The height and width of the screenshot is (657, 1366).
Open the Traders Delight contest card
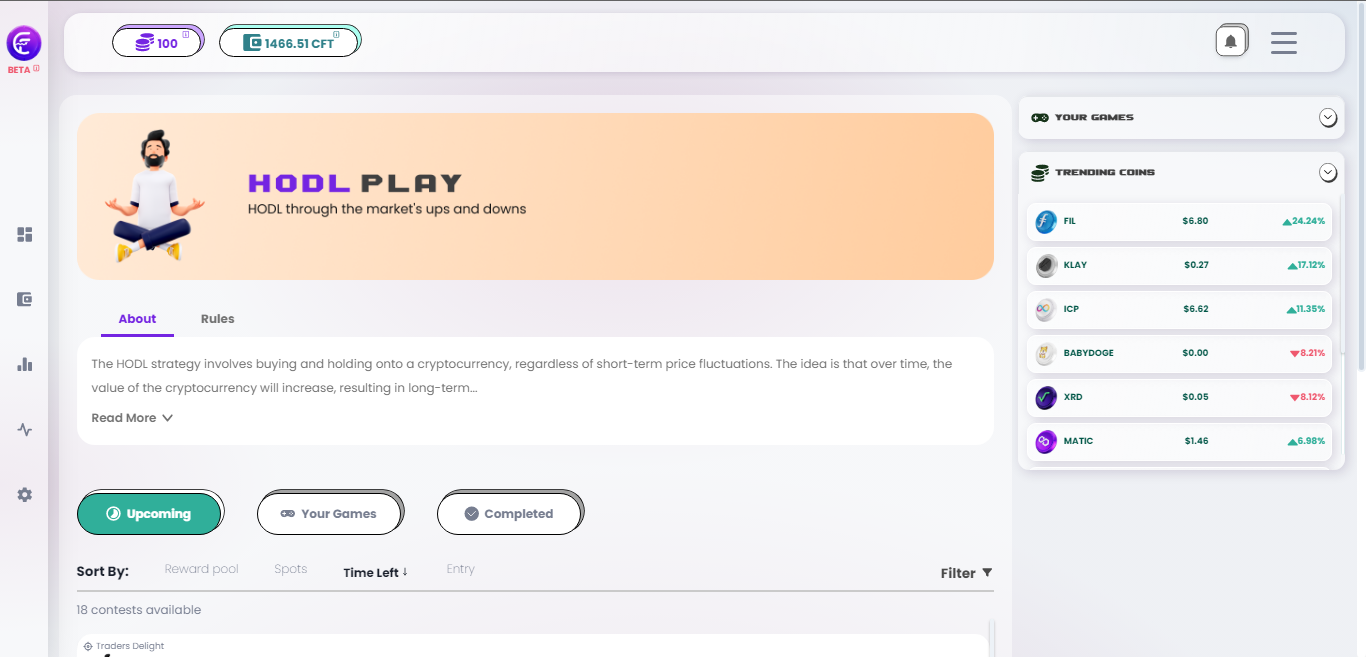click(x=130, y=645)
